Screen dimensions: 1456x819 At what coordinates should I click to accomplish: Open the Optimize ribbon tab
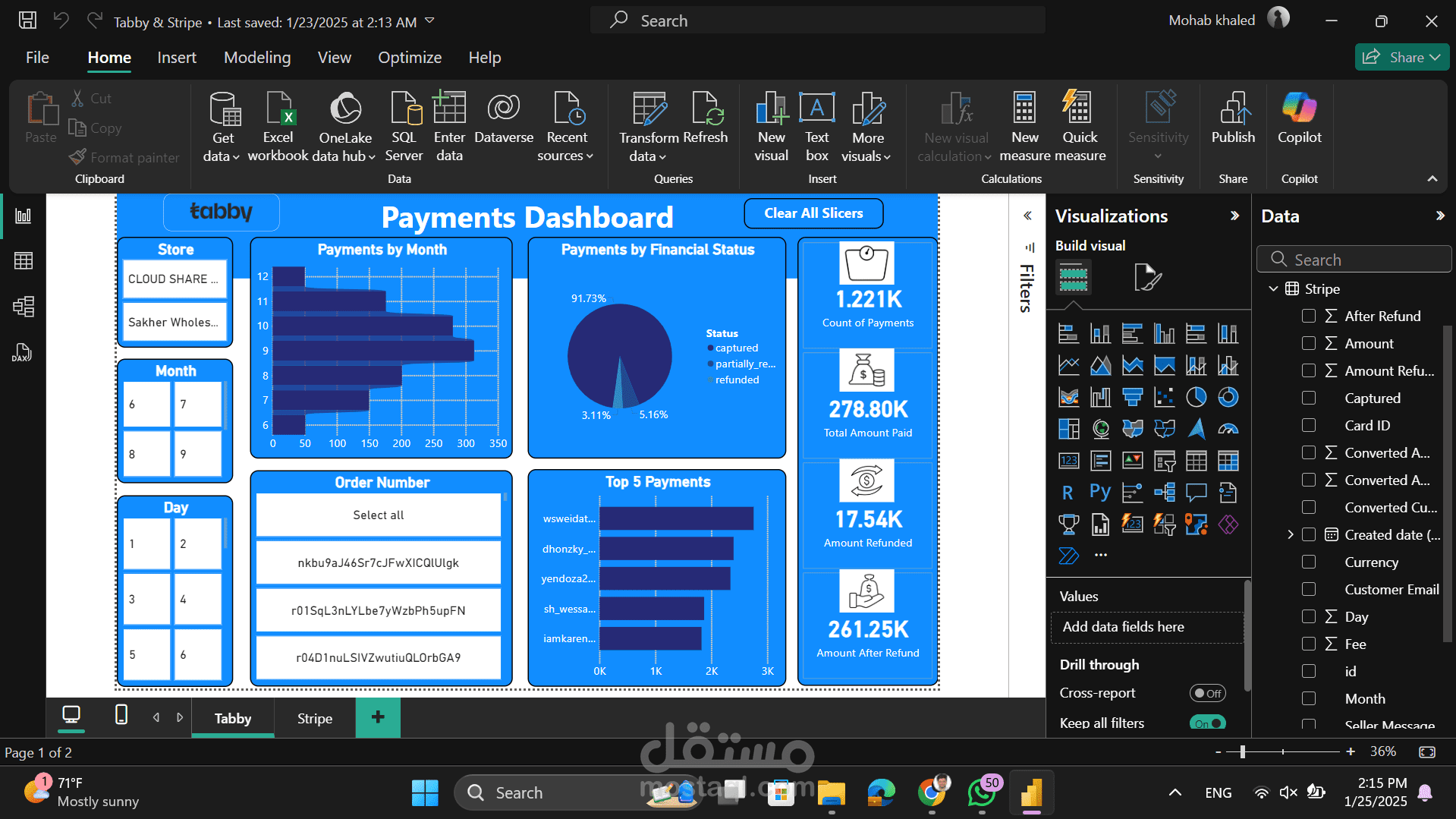pos(410,58)
